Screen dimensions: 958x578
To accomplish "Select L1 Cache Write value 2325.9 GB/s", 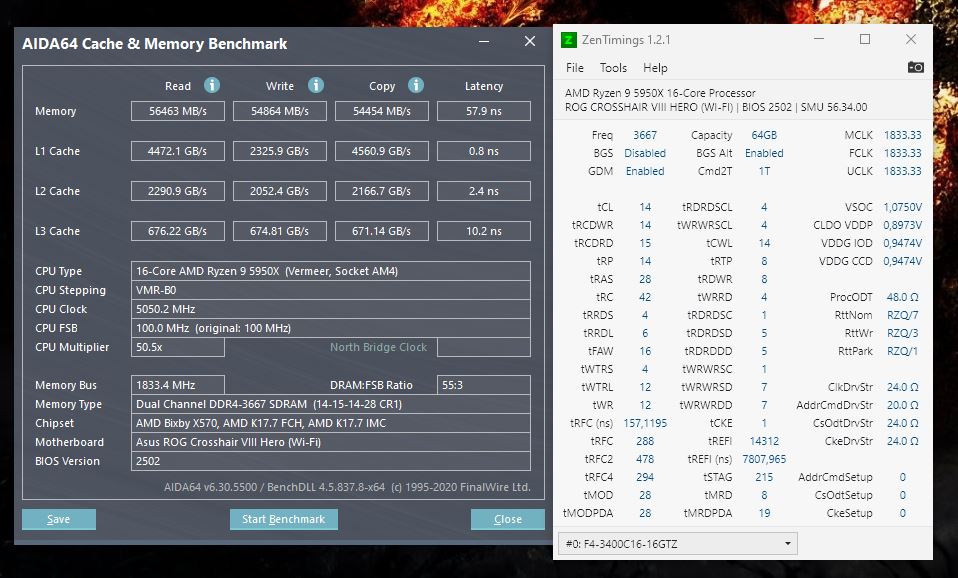I will click(x=280, y=151).
